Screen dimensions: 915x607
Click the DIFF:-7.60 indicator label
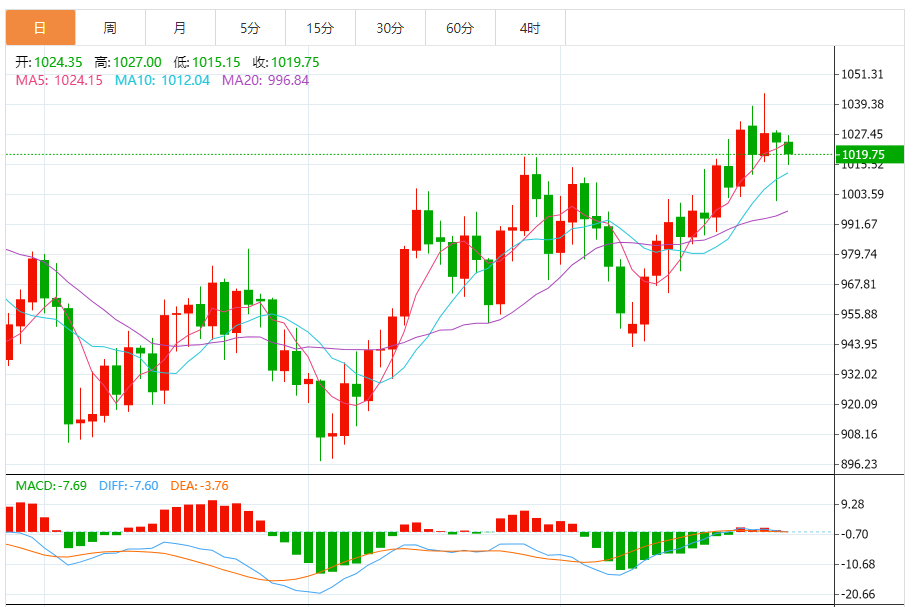click(x=128, y=486)
